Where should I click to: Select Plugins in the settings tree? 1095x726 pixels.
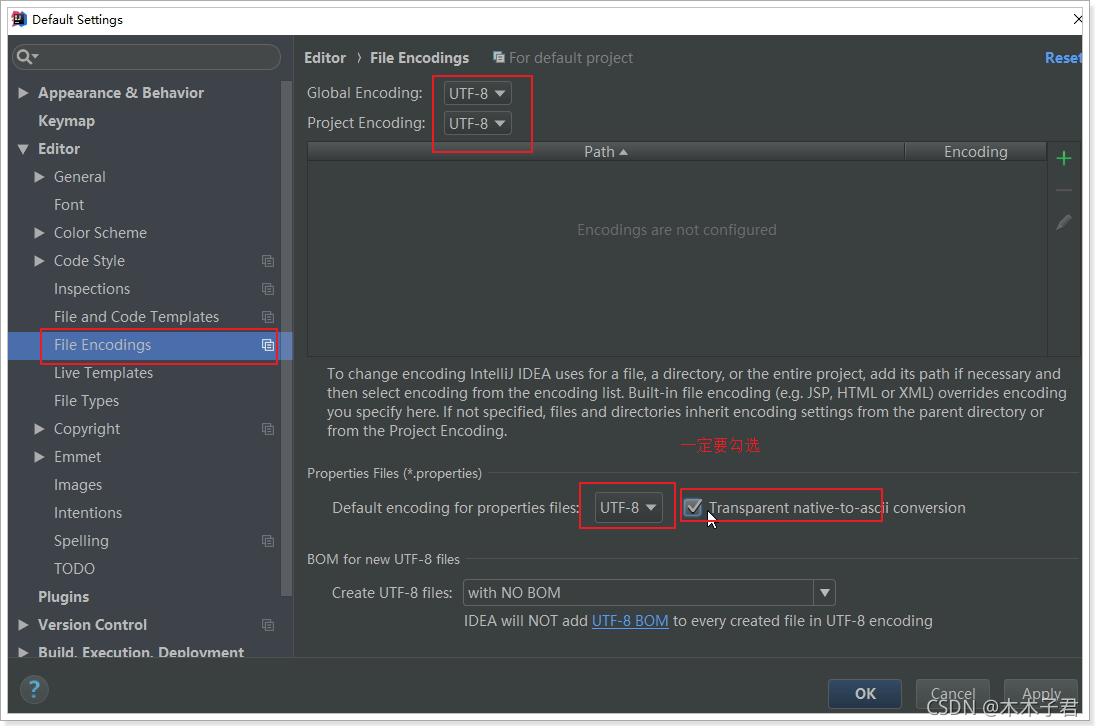click(x=64, y=597)
